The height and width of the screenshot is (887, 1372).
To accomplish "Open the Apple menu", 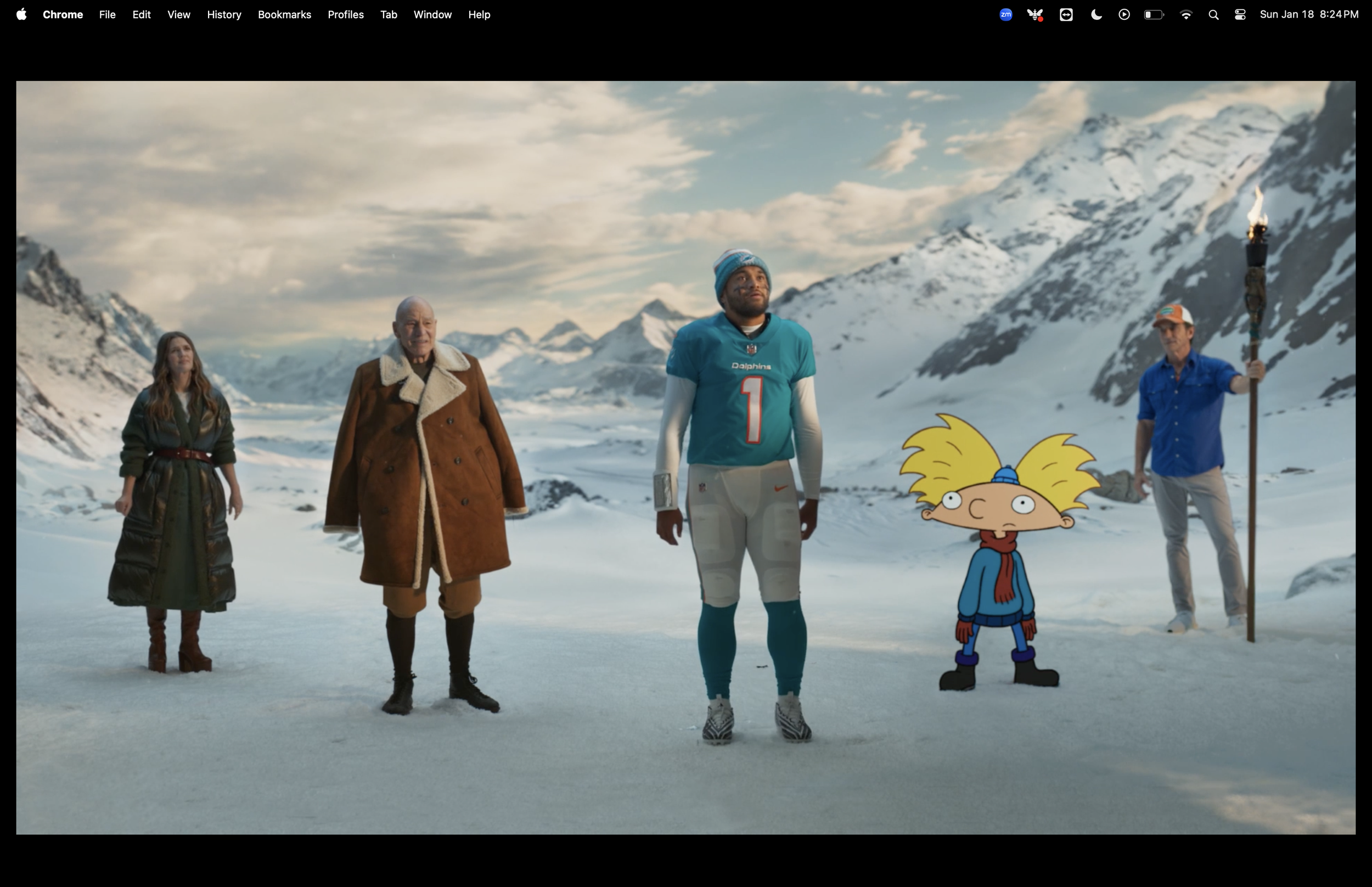I will [21, 14].
